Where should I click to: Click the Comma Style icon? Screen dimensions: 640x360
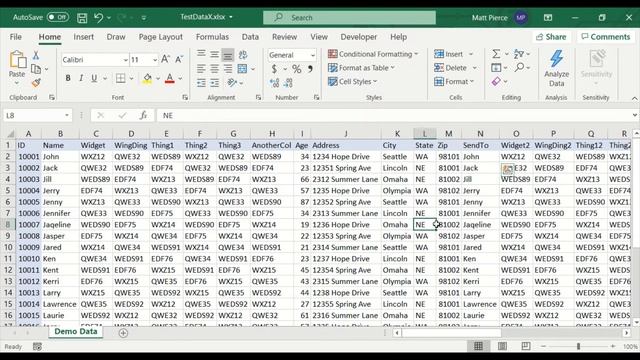(x=311, y=69)
